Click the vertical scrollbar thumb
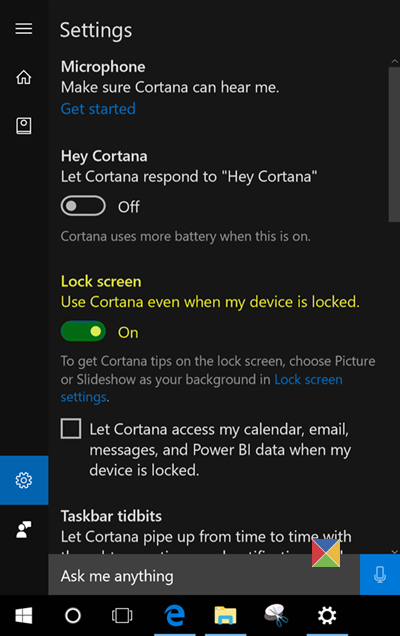This screenshot has width=400, height=636. tap(394, 144)
